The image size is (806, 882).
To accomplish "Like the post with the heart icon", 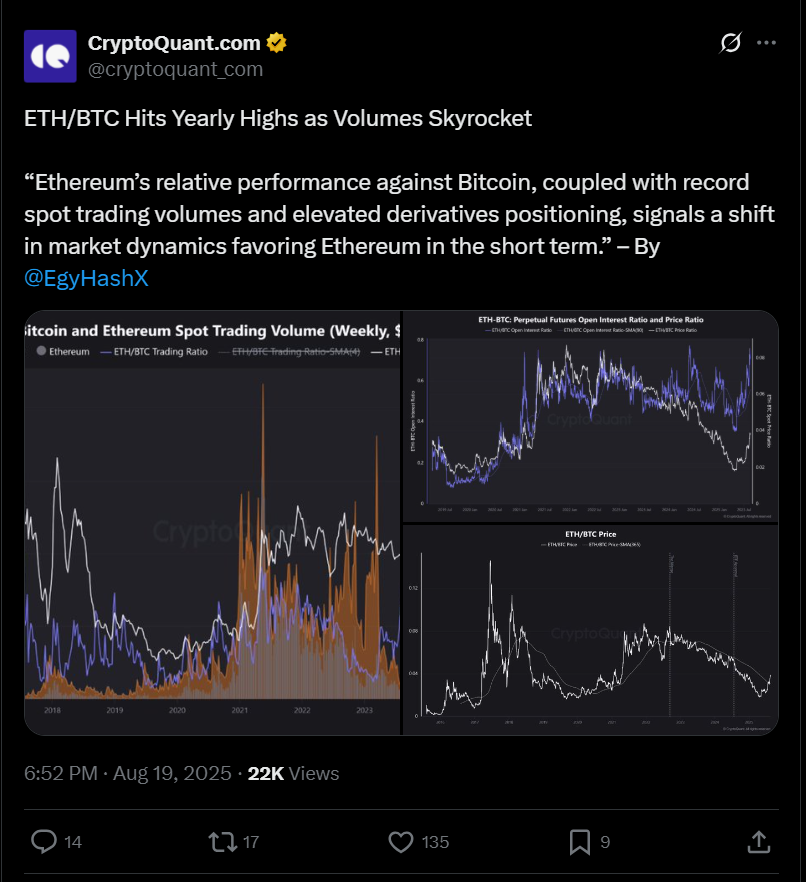I will [x=401, y=842].
